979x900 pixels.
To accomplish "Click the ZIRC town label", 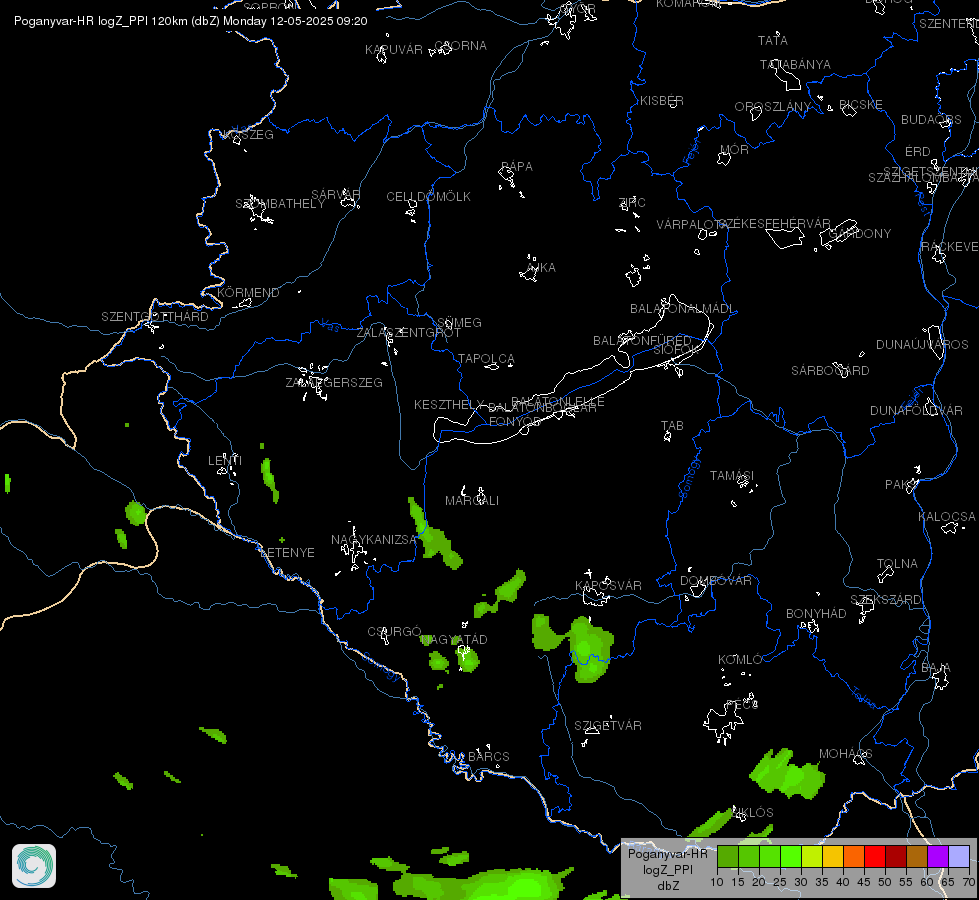I will click(x=632, y=203).
